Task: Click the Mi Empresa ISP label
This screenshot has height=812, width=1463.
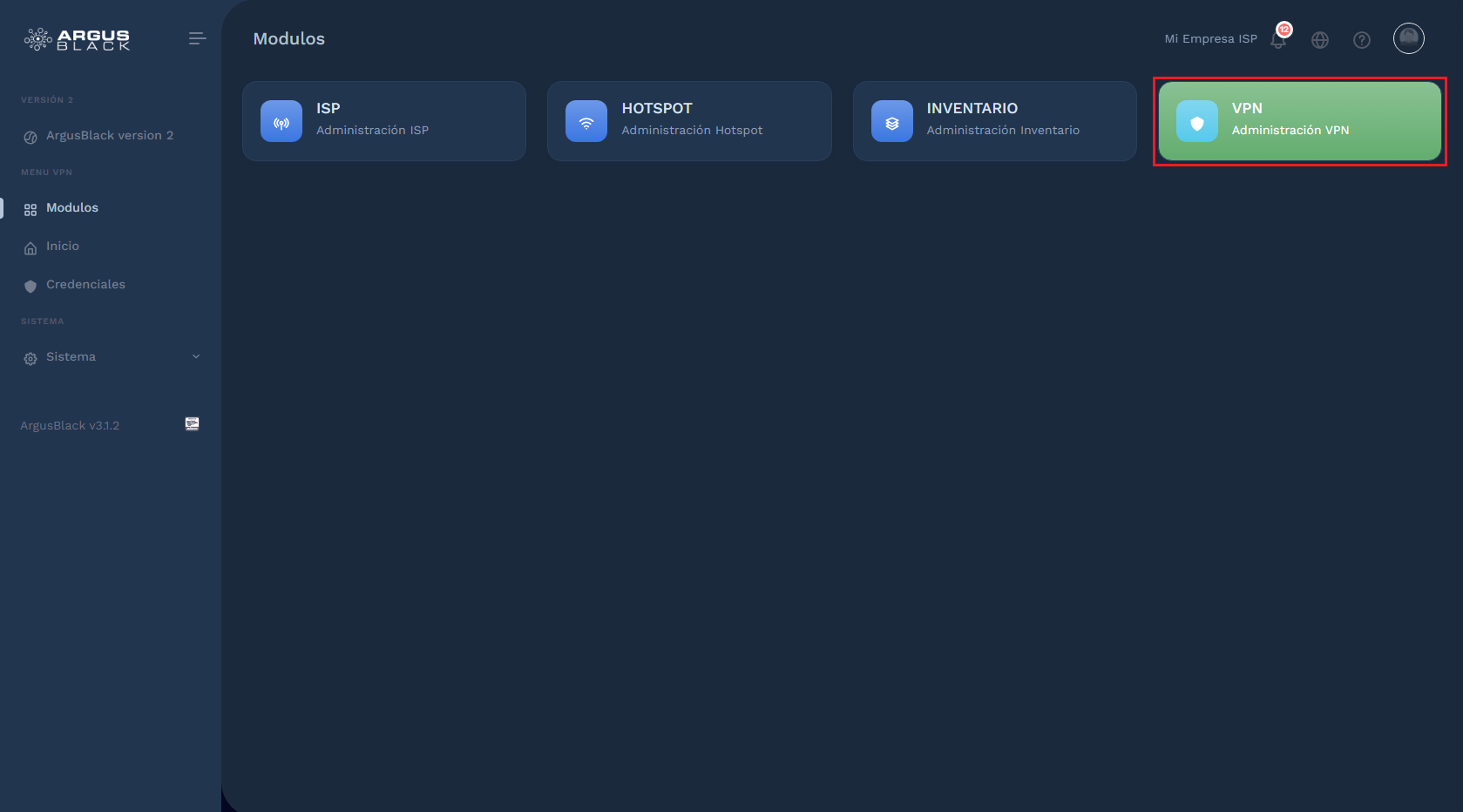Action: pos(1211,38)
